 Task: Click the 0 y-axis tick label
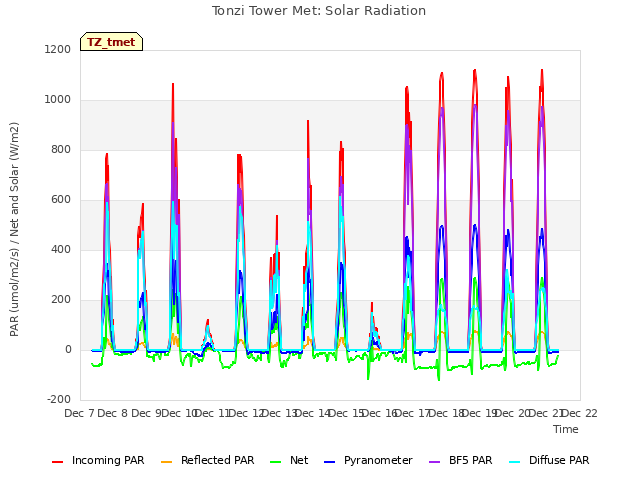[x=68, y=349]
